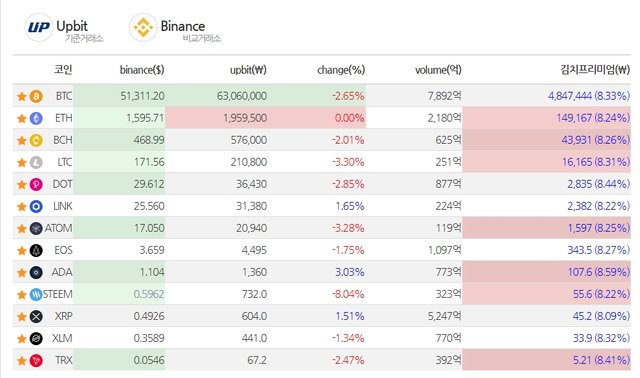640x378 pixels.
Task: Click BTC premium 4,847,444 (8.33%)
Action: point(589,96)
